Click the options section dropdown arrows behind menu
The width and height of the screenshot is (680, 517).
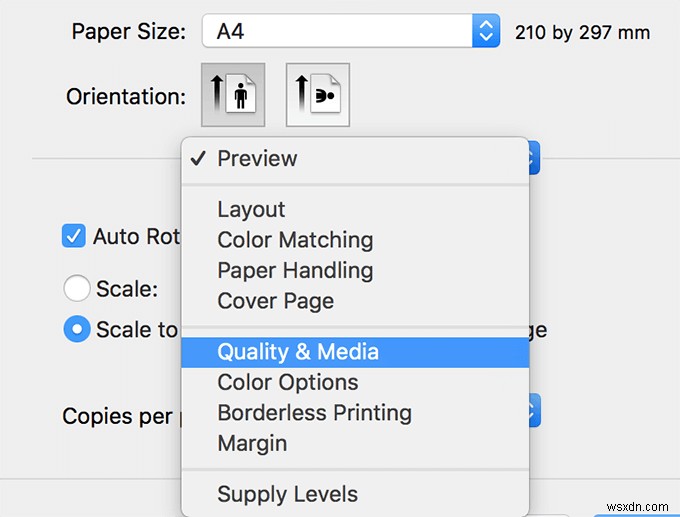point(534,157)
